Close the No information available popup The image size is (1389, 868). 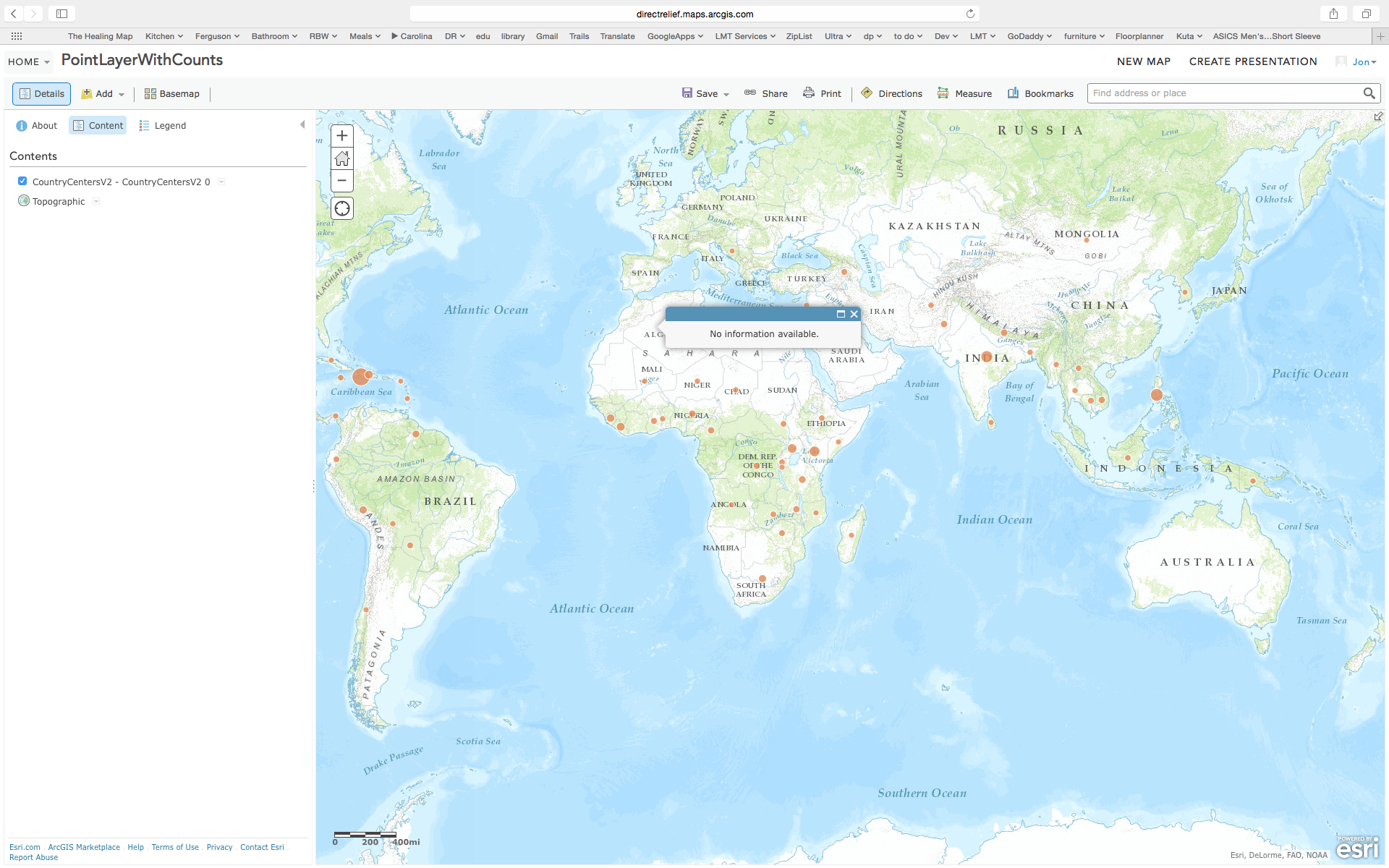click(854, 314)
